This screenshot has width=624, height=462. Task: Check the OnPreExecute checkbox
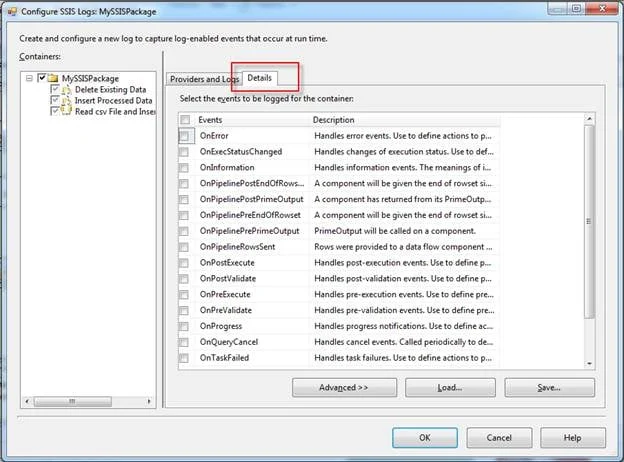point(184,295)
